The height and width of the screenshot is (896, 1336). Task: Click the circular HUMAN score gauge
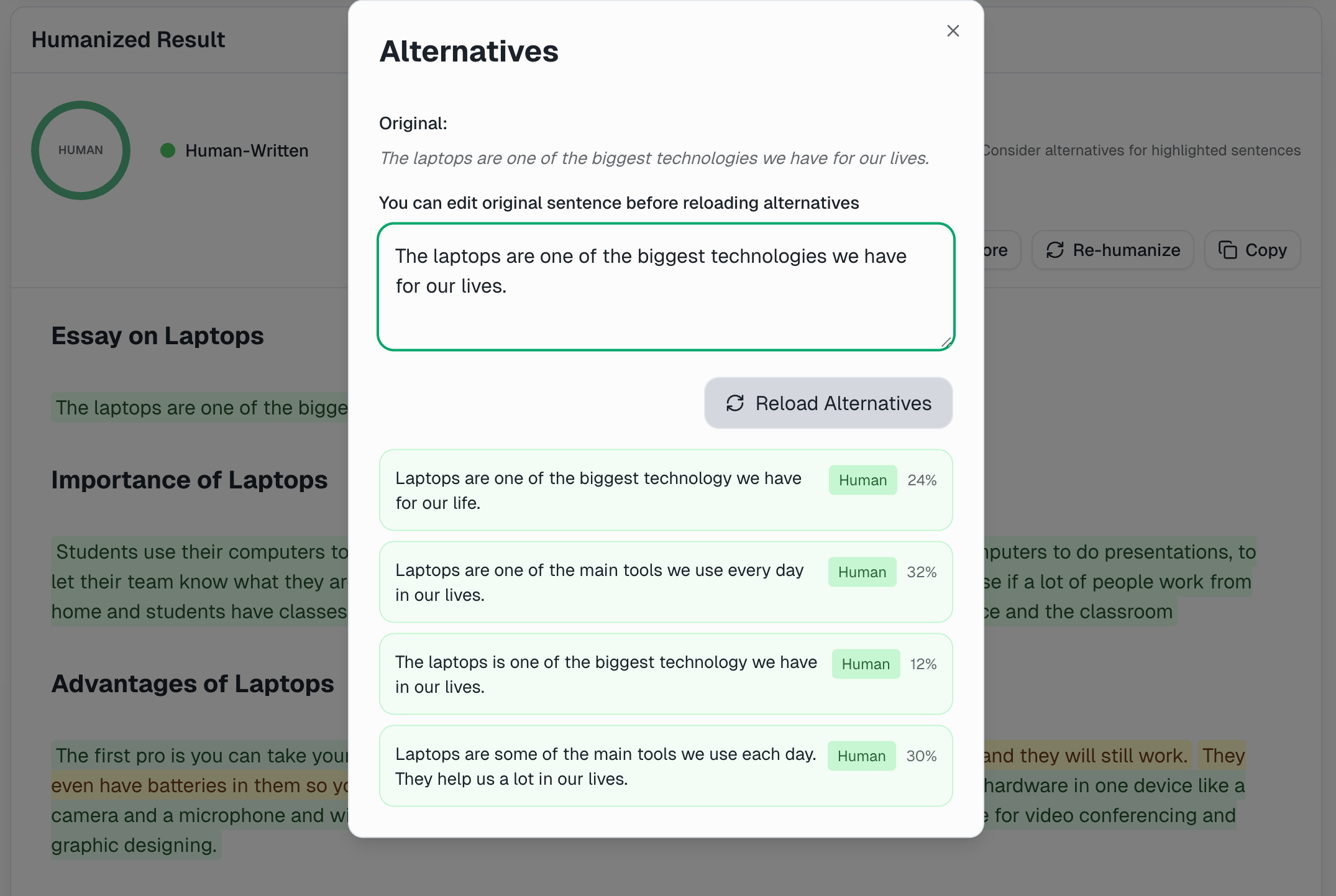[80, 150]
